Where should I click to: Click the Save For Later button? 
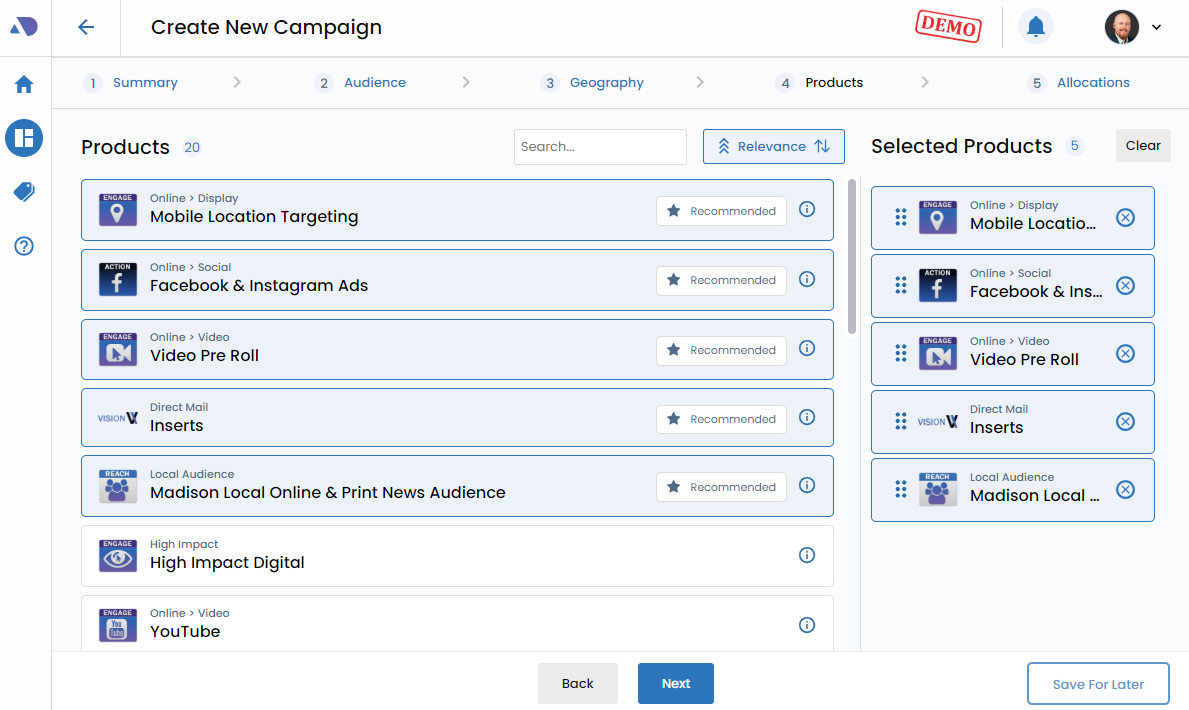(x=1097, y=684)
